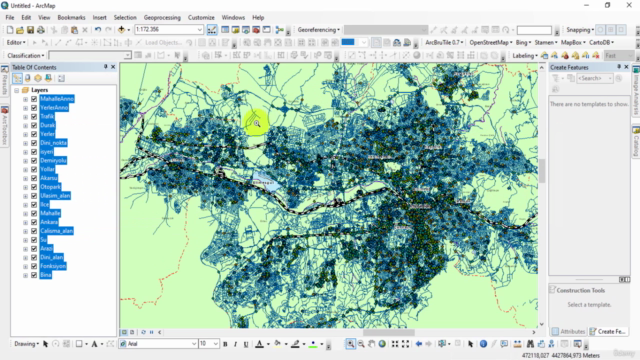Viewport: 640px width, 360px height.
Task: Click the Paste clipboard icon
Action: pyautogui.click(x=74, y=30)
